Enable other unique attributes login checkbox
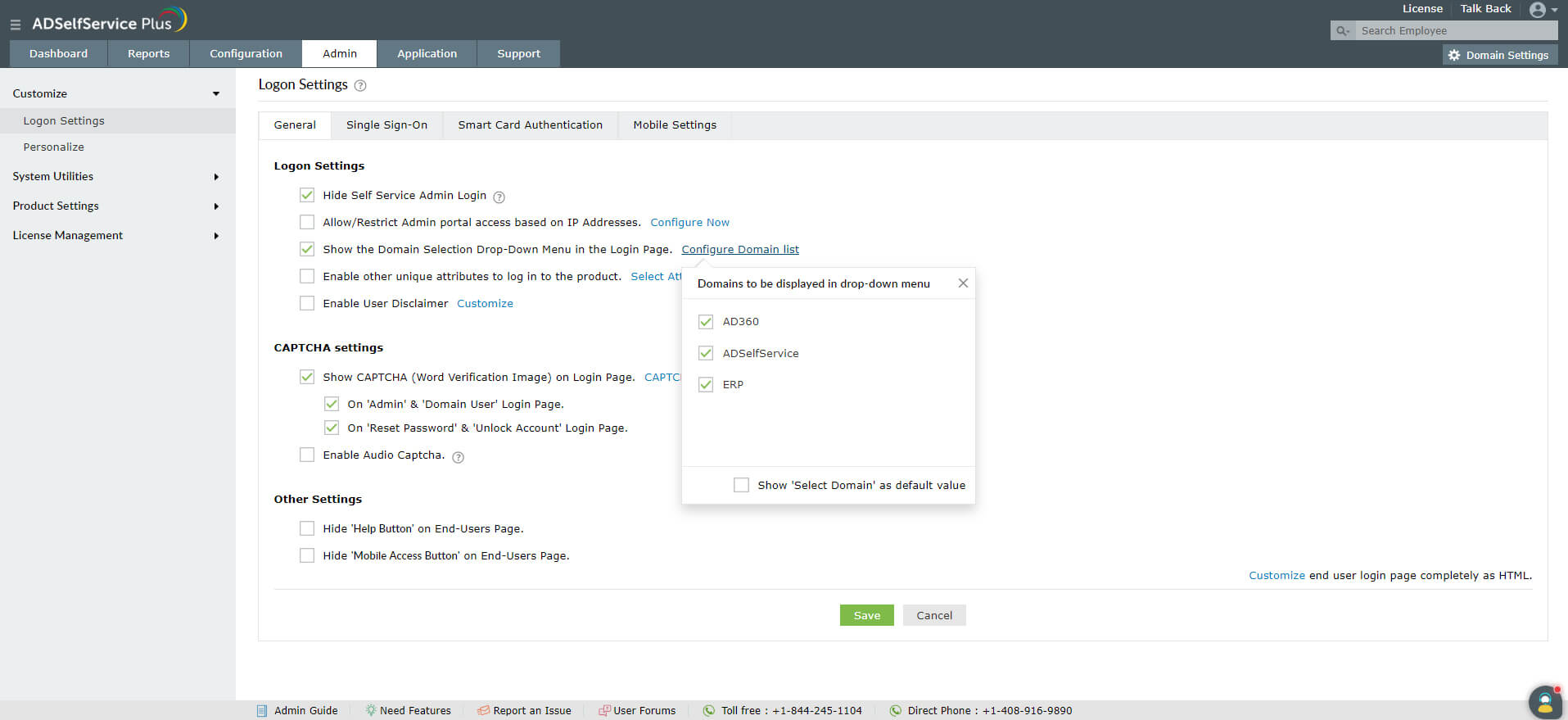This screenshot has height=720, width=1568. click(x=307, y=276)
